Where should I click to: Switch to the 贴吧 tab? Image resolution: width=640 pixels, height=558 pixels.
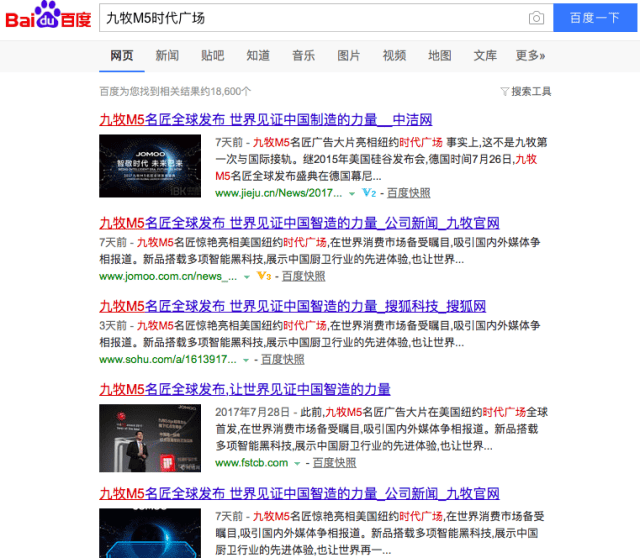click(212, 56)
